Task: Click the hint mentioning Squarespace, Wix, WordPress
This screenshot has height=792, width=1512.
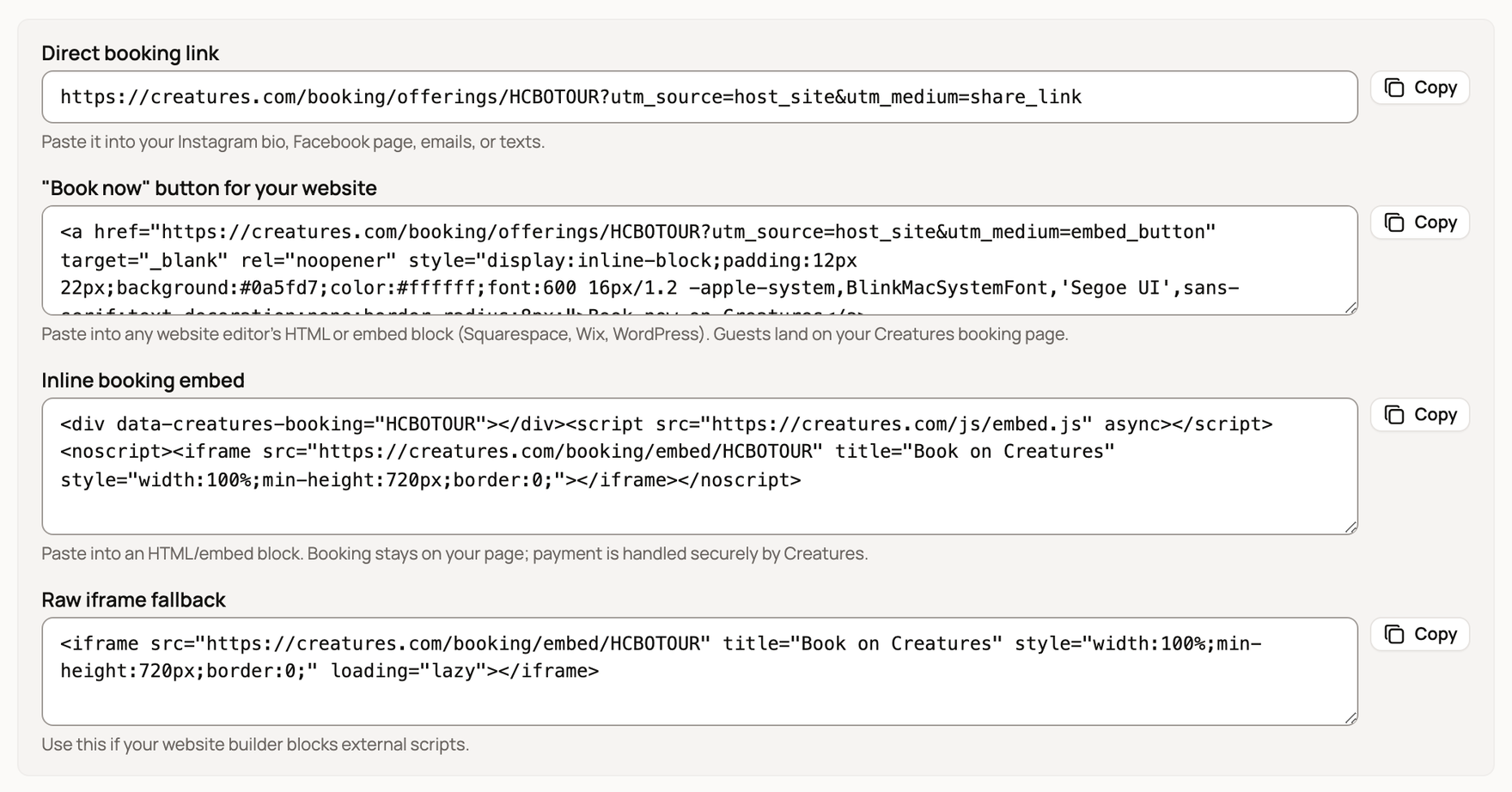Action: coord(555,334)
